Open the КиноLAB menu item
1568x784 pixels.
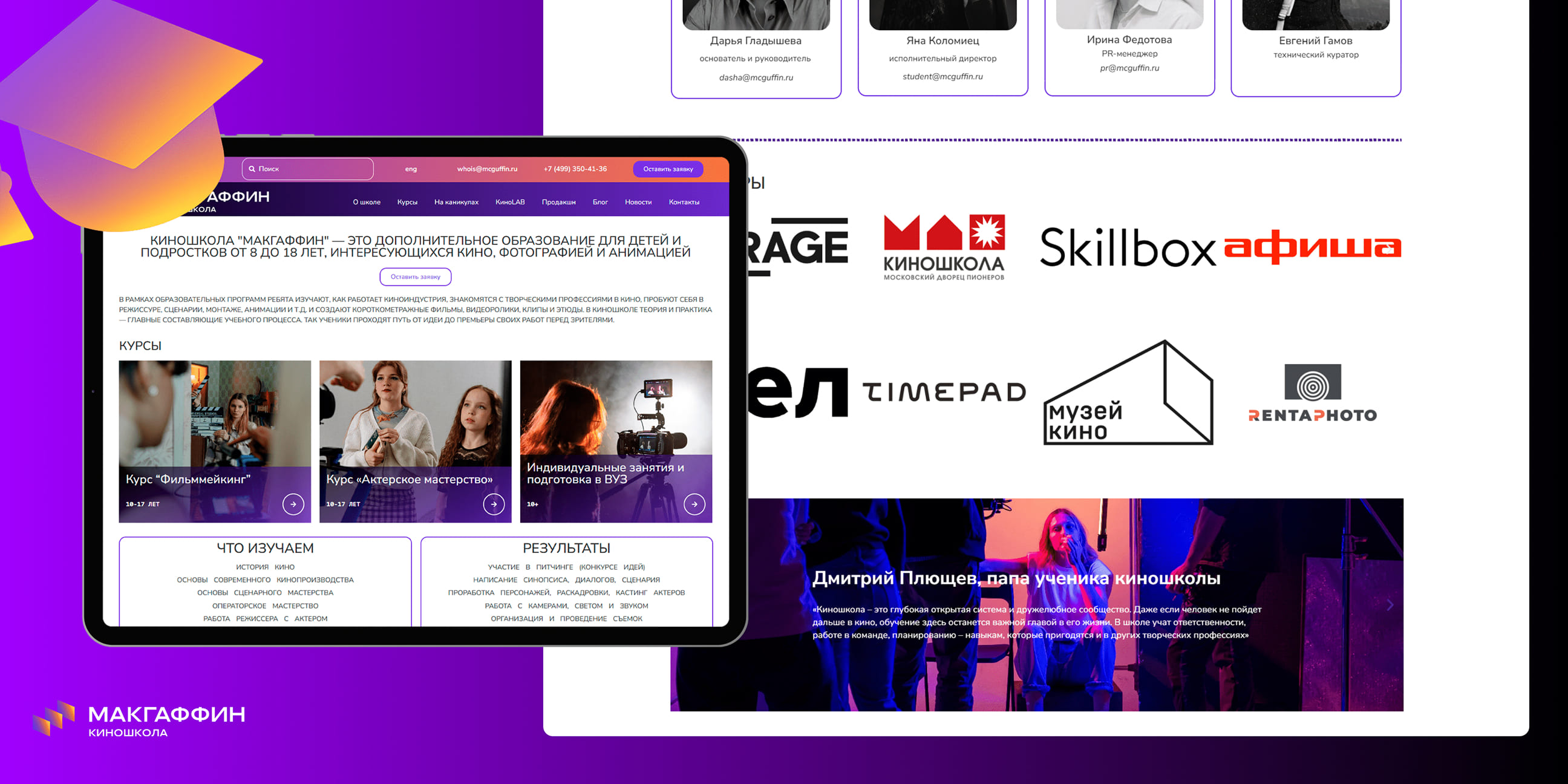point(509,202)
